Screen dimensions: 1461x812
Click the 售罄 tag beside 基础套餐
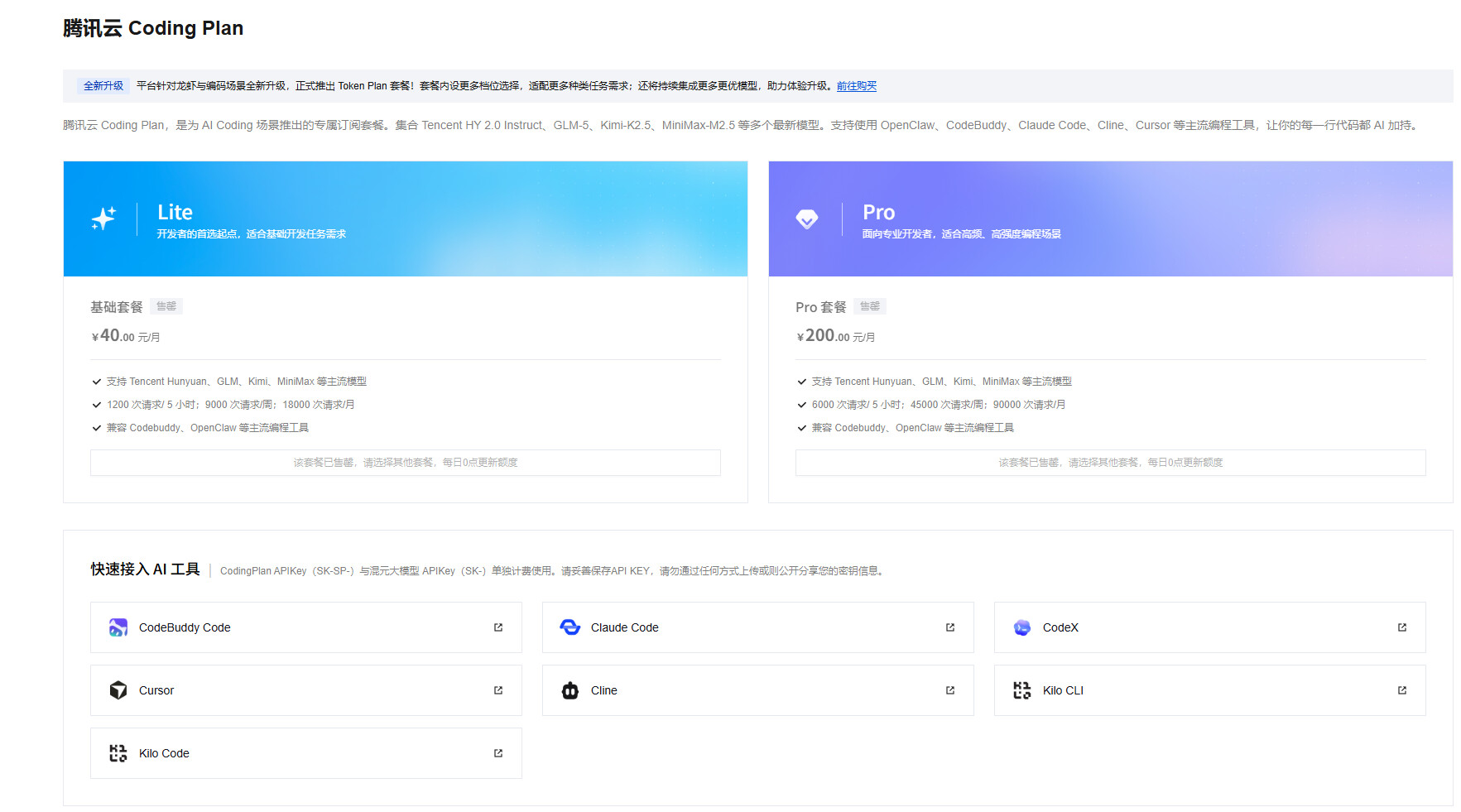click(x=166, y=306)
